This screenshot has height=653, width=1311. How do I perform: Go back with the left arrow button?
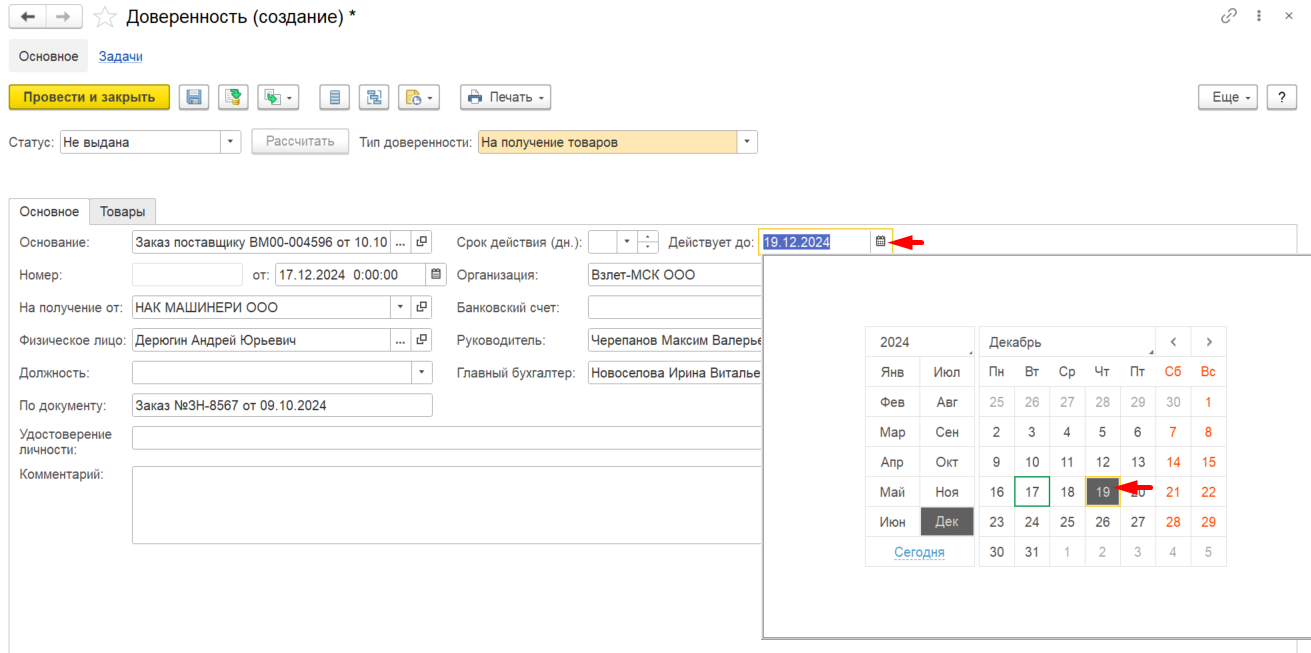coord(27,16)
